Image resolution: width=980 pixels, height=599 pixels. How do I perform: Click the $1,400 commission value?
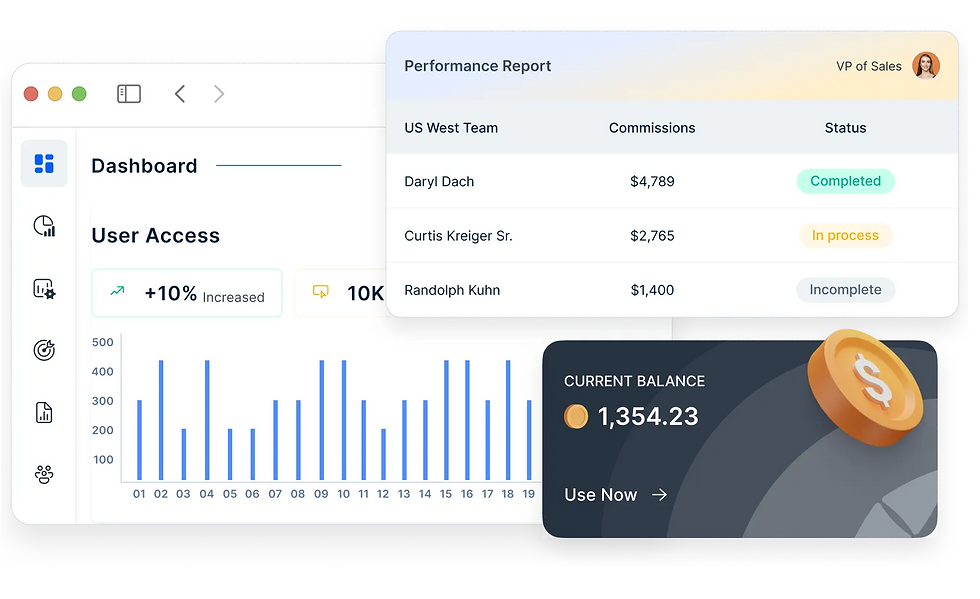click(x=652, y=290)
